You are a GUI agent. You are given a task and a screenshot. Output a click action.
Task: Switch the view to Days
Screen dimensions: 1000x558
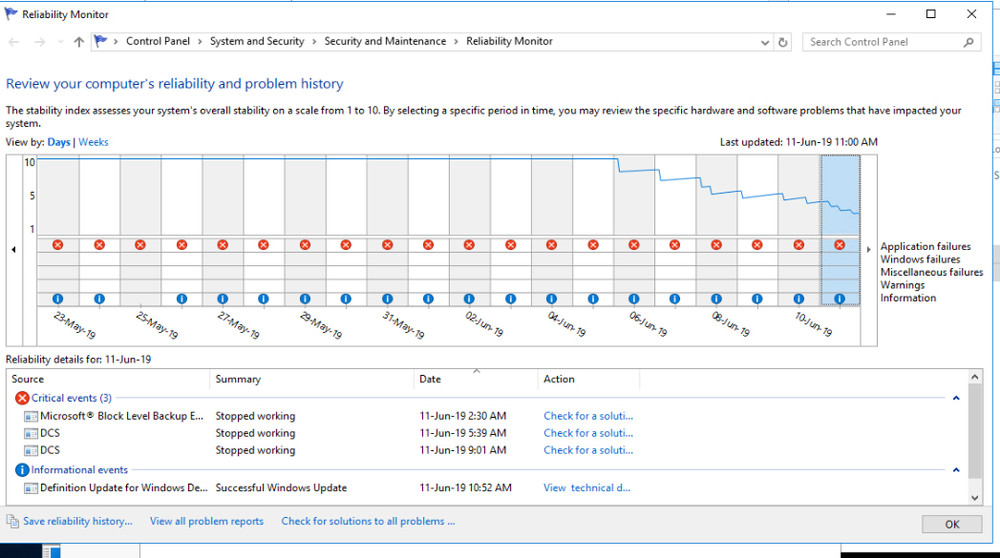tap(59, 142)
